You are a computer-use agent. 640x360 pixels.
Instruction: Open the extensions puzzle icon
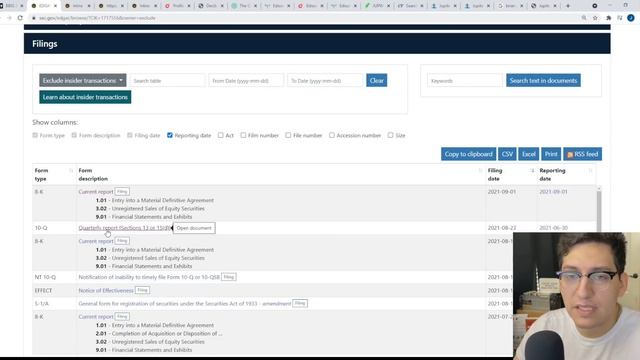pyautogui.click(x=609, y=18)
